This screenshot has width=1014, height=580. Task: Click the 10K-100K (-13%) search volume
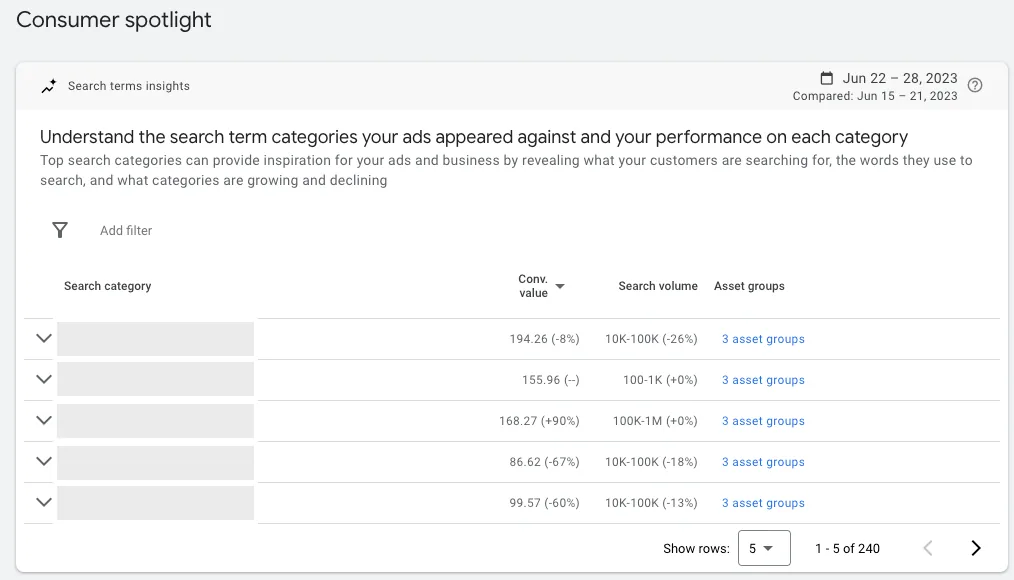[x=651, y=503]
